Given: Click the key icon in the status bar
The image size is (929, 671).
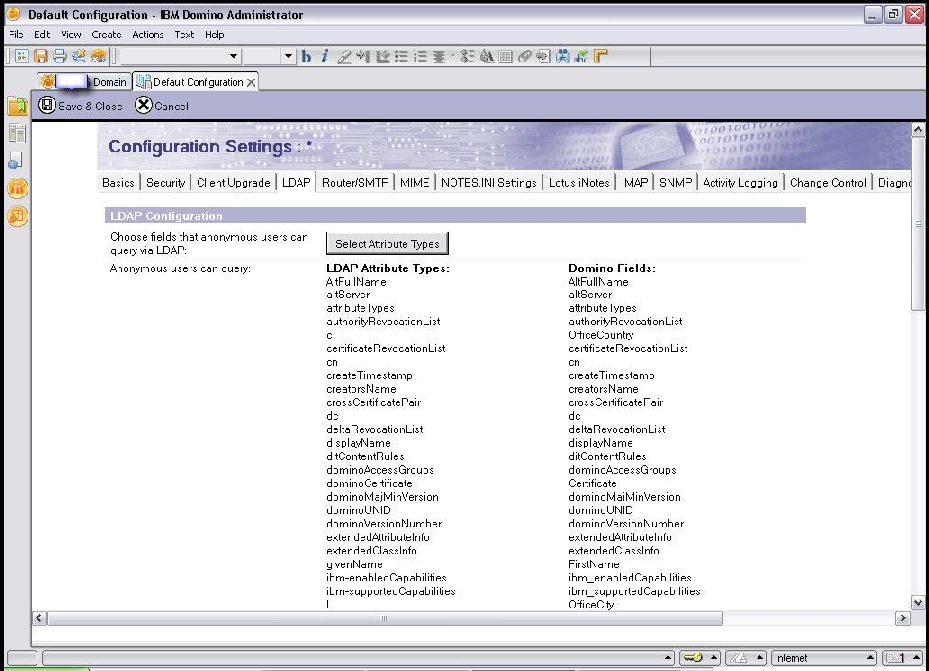Looking at the screenshot, I should pyautogui.click(x=693, y=657).
